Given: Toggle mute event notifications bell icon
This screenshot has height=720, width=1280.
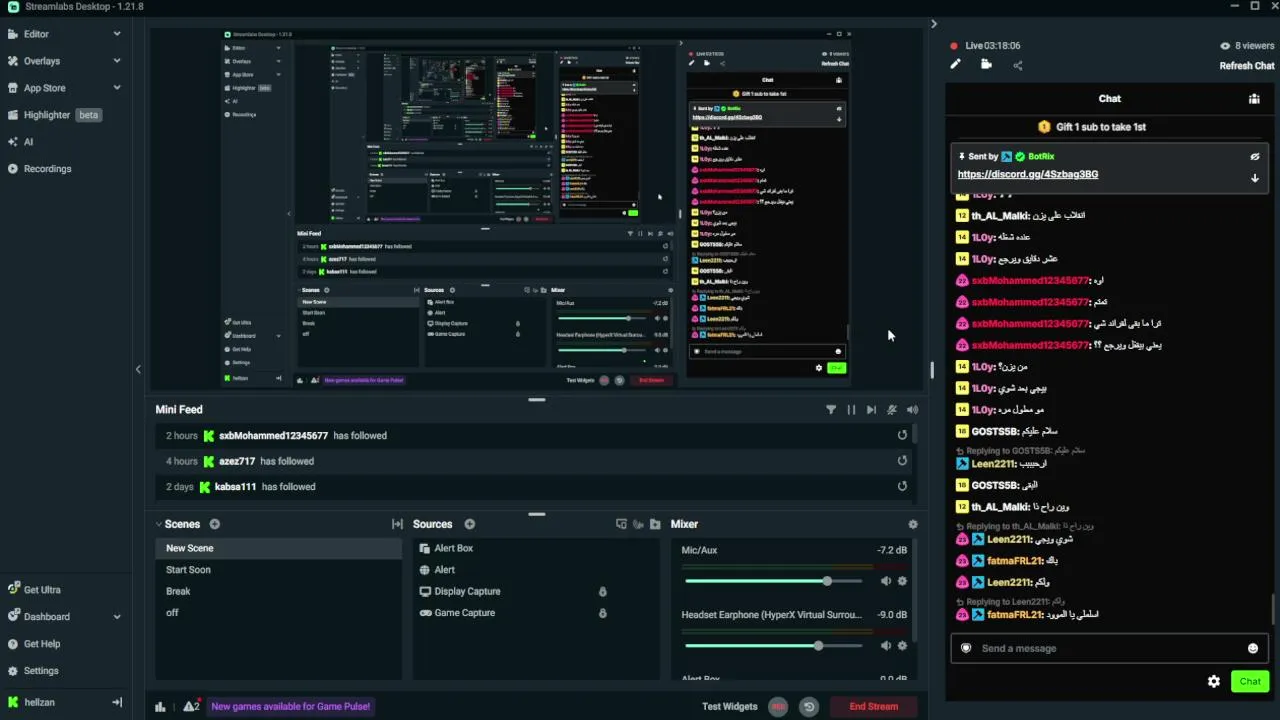Looking at the screenshot, I should [x=892, y=410].
